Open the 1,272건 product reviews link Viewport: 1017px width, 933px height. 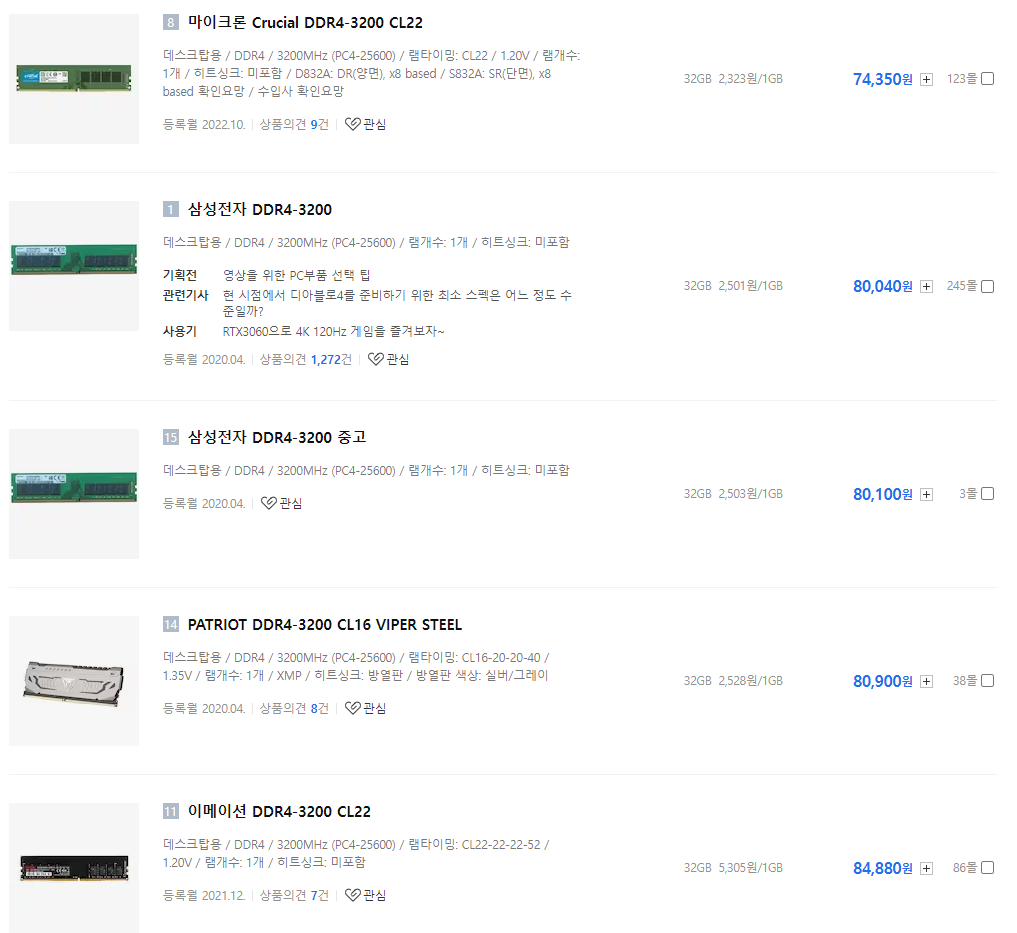click(x=331, y=359)
